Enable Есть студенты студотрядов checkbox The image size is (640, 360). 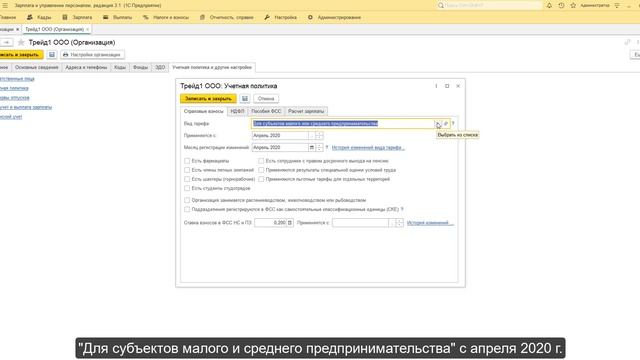pos(187,188)
